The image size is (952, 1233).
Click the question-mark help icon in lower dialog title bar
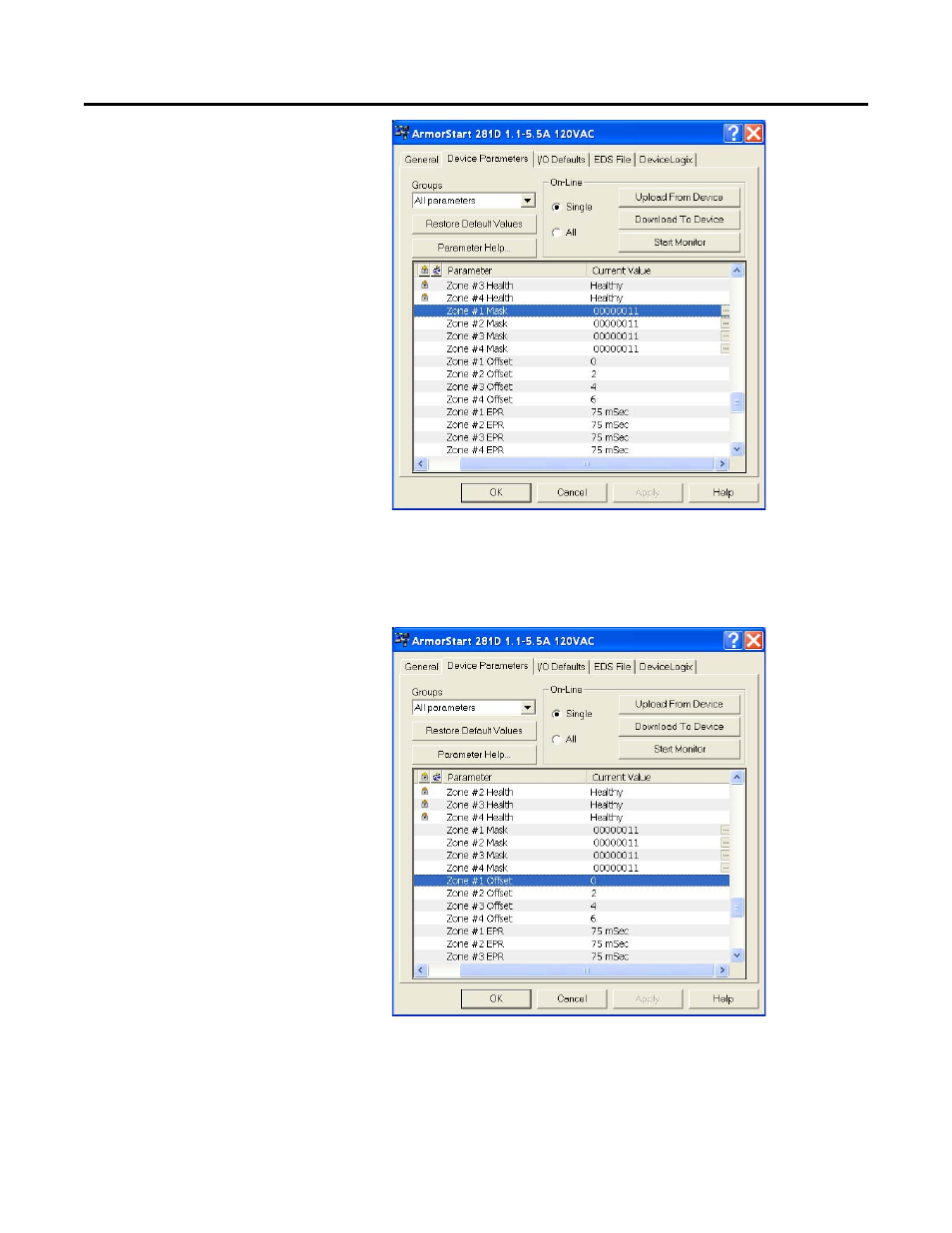coord(733,640)
